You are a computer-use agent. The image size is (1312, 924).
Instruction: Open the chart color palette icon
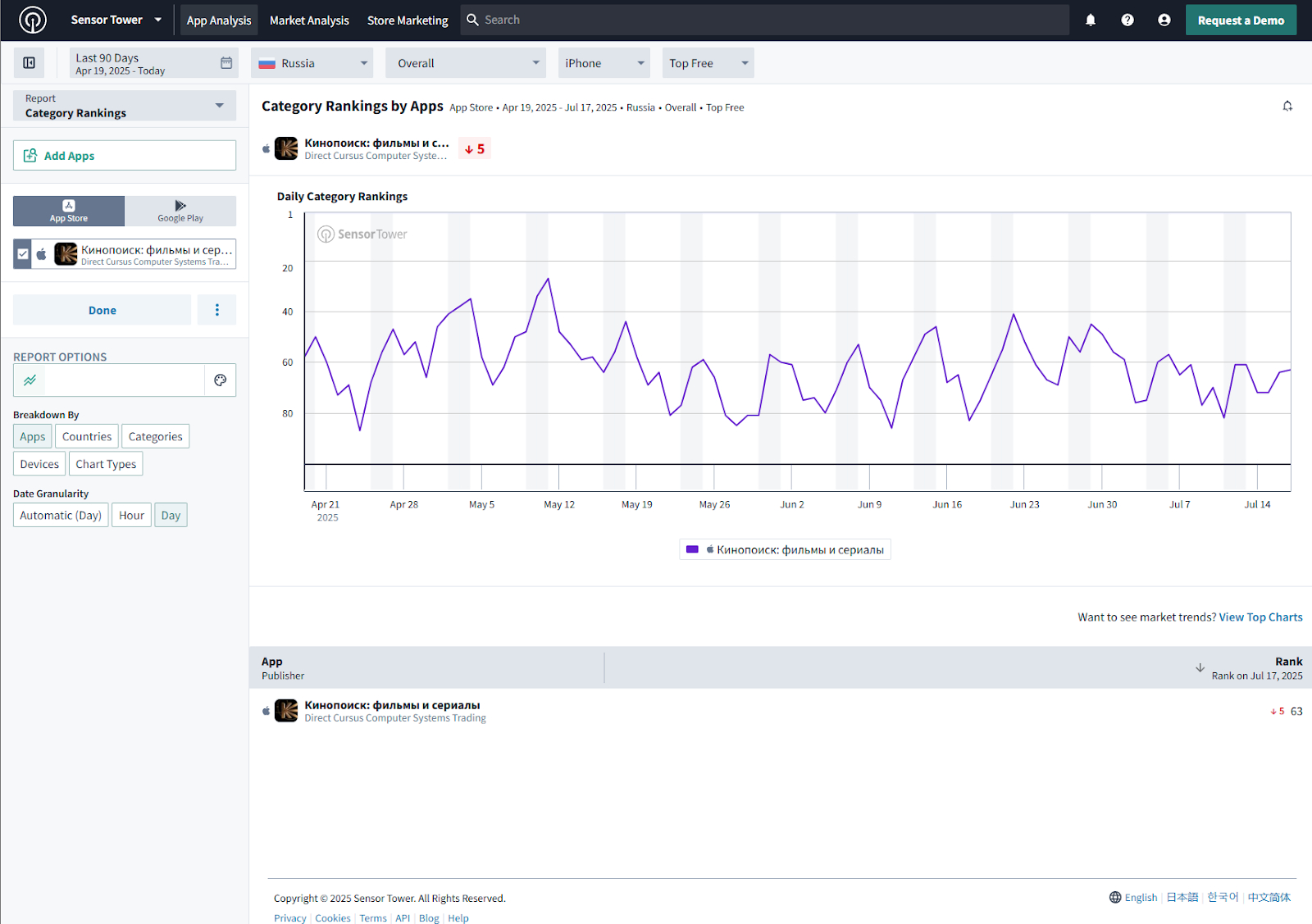tap(220, 380)
